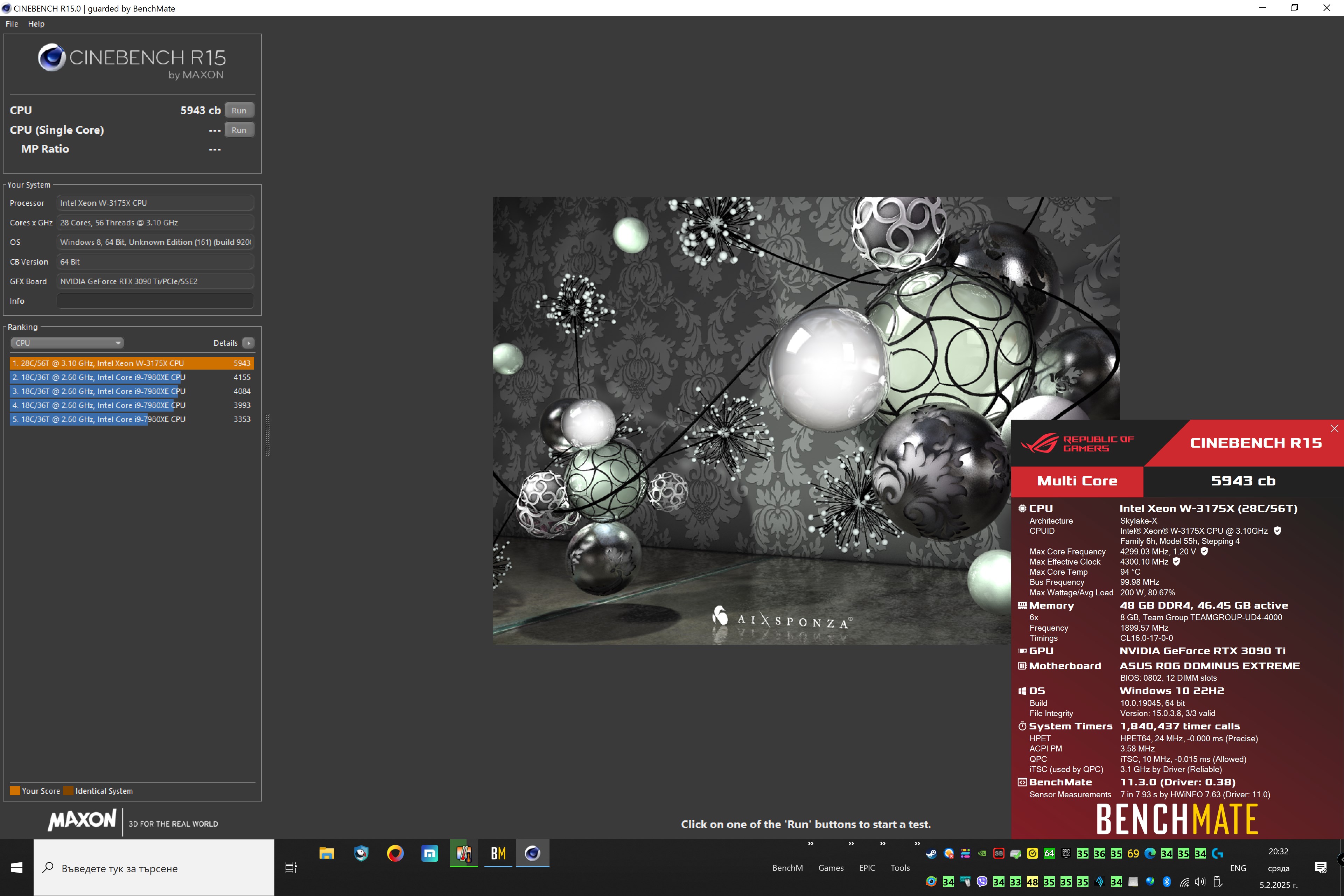Screen dimensions: 1344x896
Task: Close the BenchMate result overlay
Action: [x=1334, y=428]
